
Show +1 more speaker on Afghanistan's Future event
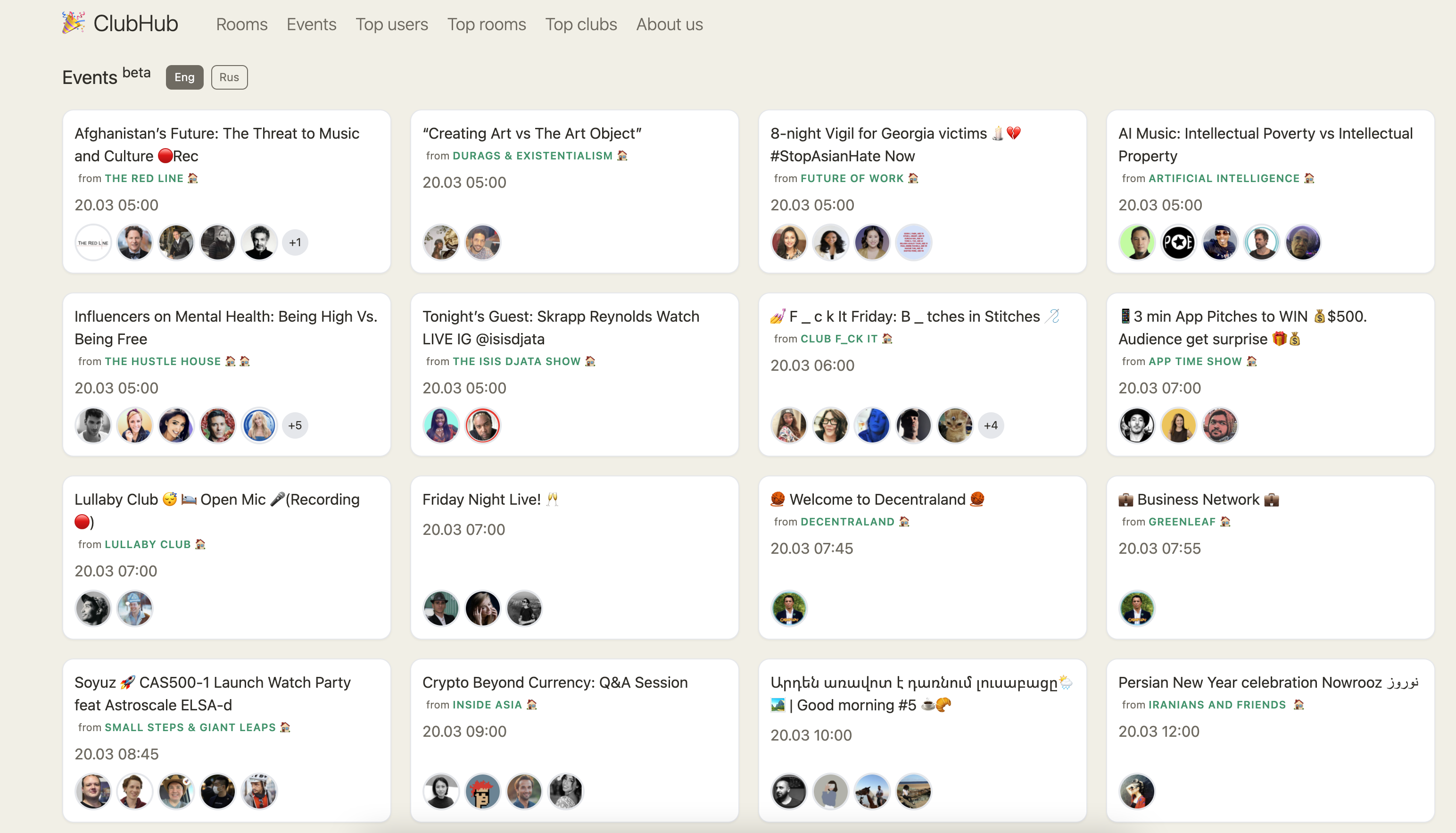coord(295,242)
